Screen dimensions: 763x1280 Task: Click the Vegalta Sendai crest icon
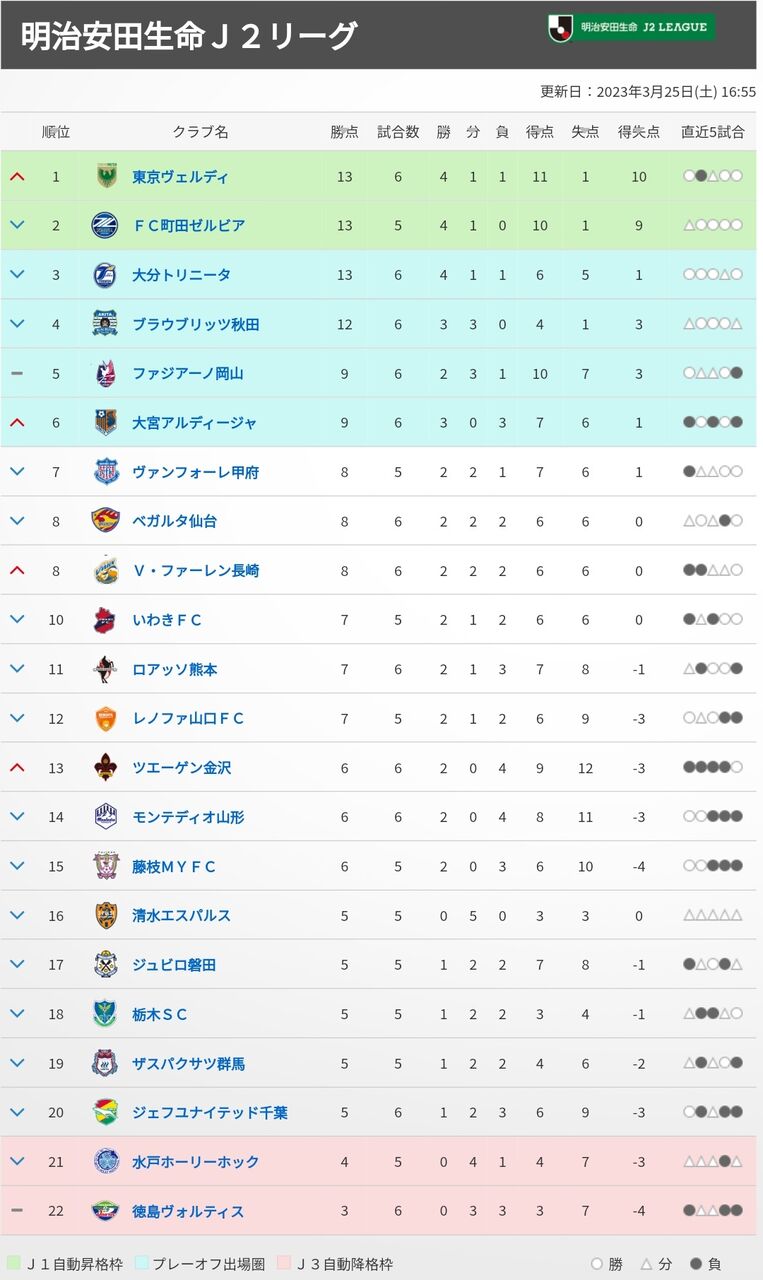[105, 521]
